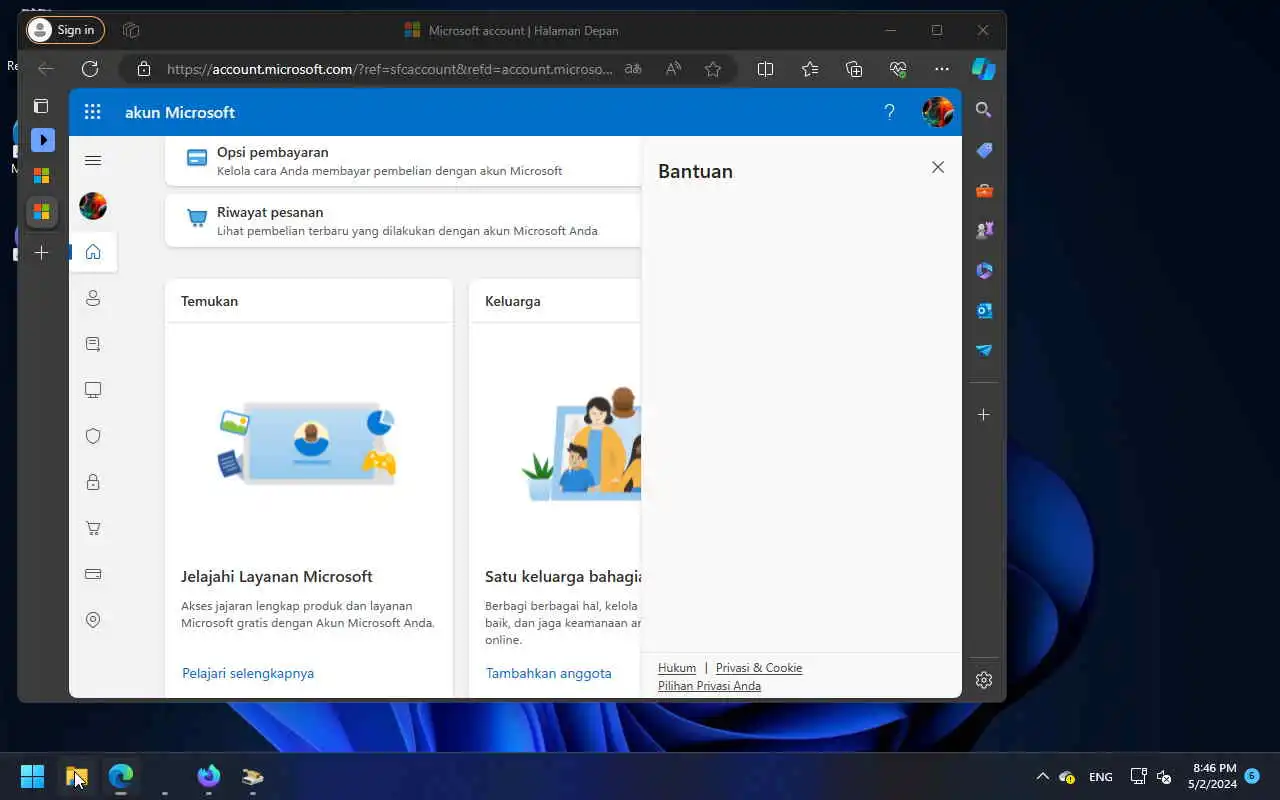Viewport: 1280px width, 800px height.
Task: Open Split screen button
Action: [x=765, y=69]
